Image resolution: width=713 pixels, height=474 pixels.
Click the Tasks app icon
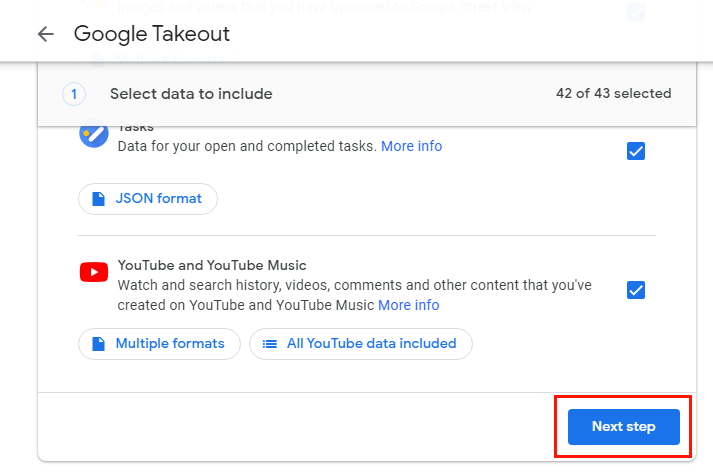94,134
